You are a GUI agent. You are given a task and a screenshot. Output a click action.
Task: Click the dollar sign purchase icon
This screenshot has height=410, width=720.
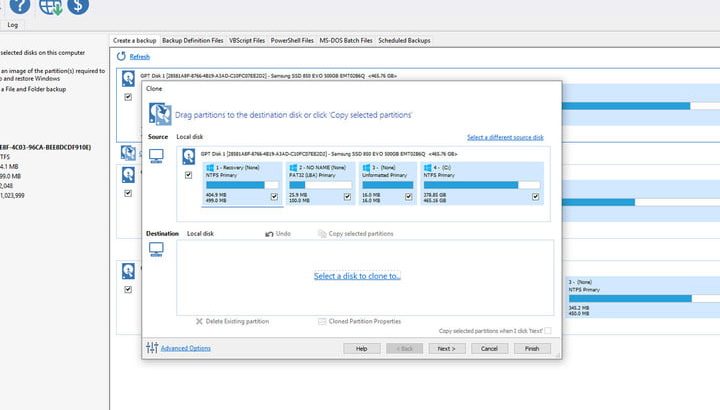(77, 6)
